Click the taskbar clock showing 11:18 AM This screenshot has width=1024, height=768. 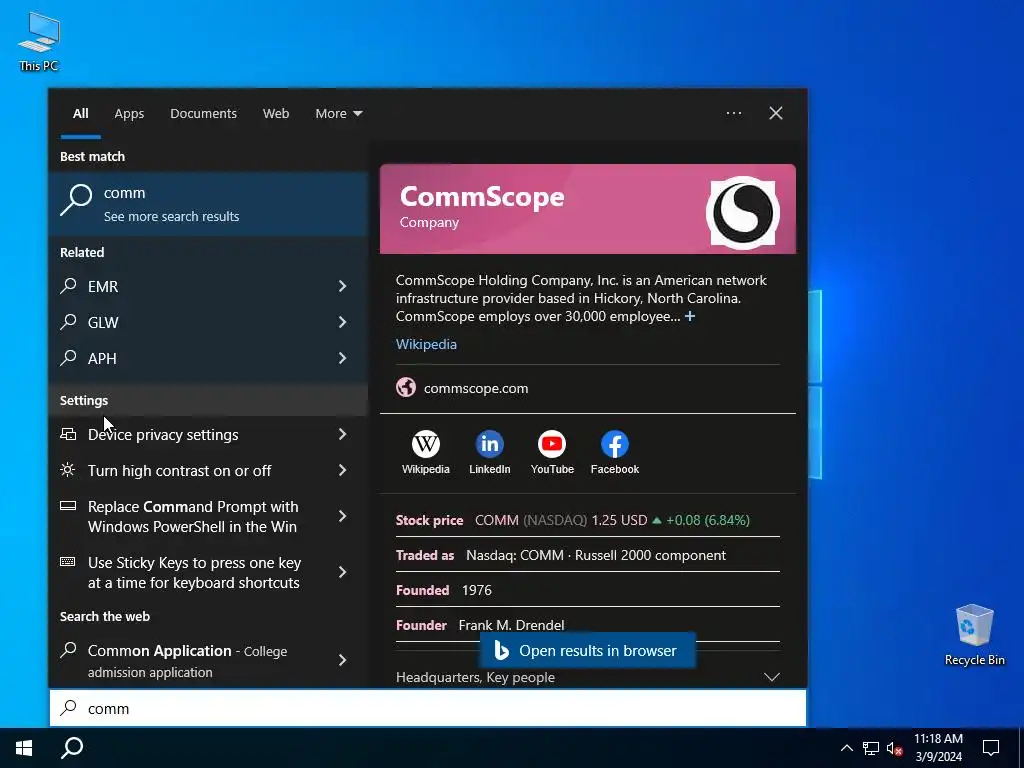point(938,748)
